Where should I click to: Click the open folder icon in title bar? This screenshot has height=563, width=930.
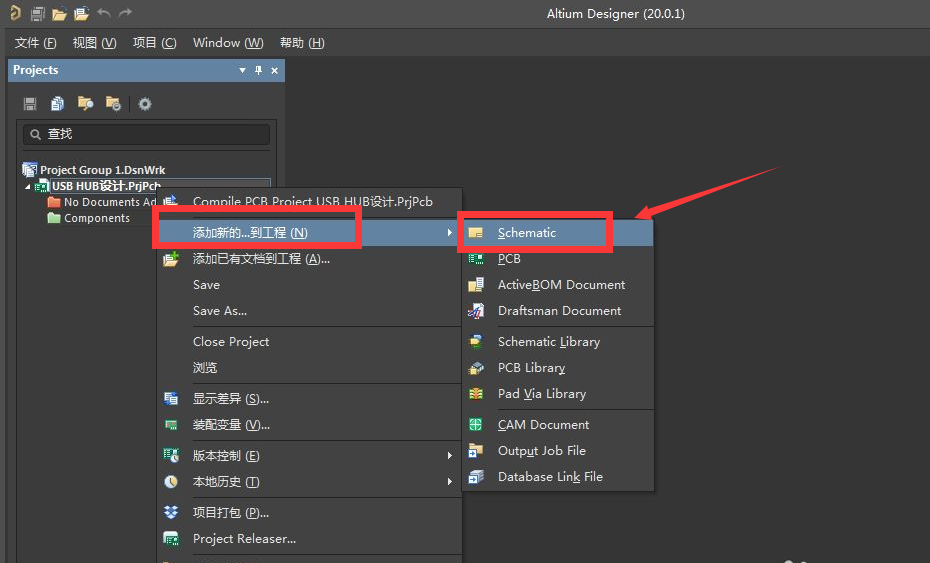coord(59,13)
